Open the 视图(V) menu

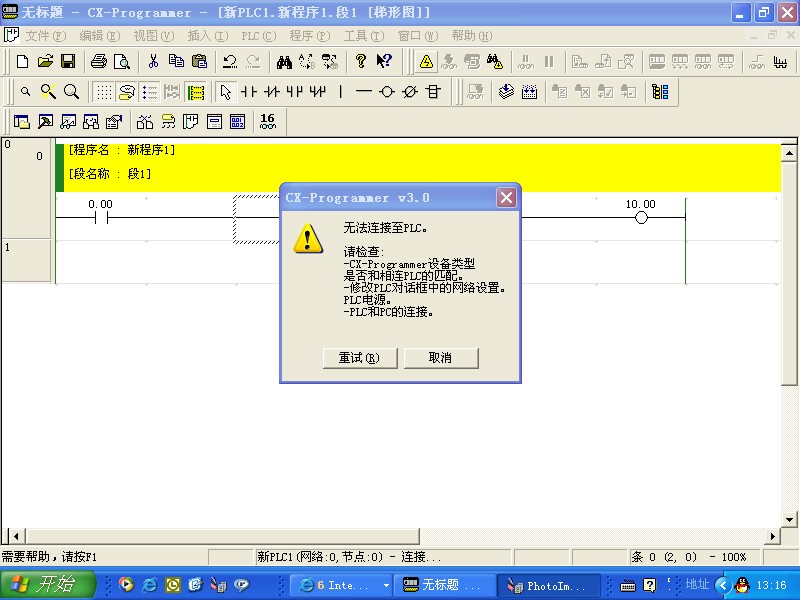tap(154, 36)
